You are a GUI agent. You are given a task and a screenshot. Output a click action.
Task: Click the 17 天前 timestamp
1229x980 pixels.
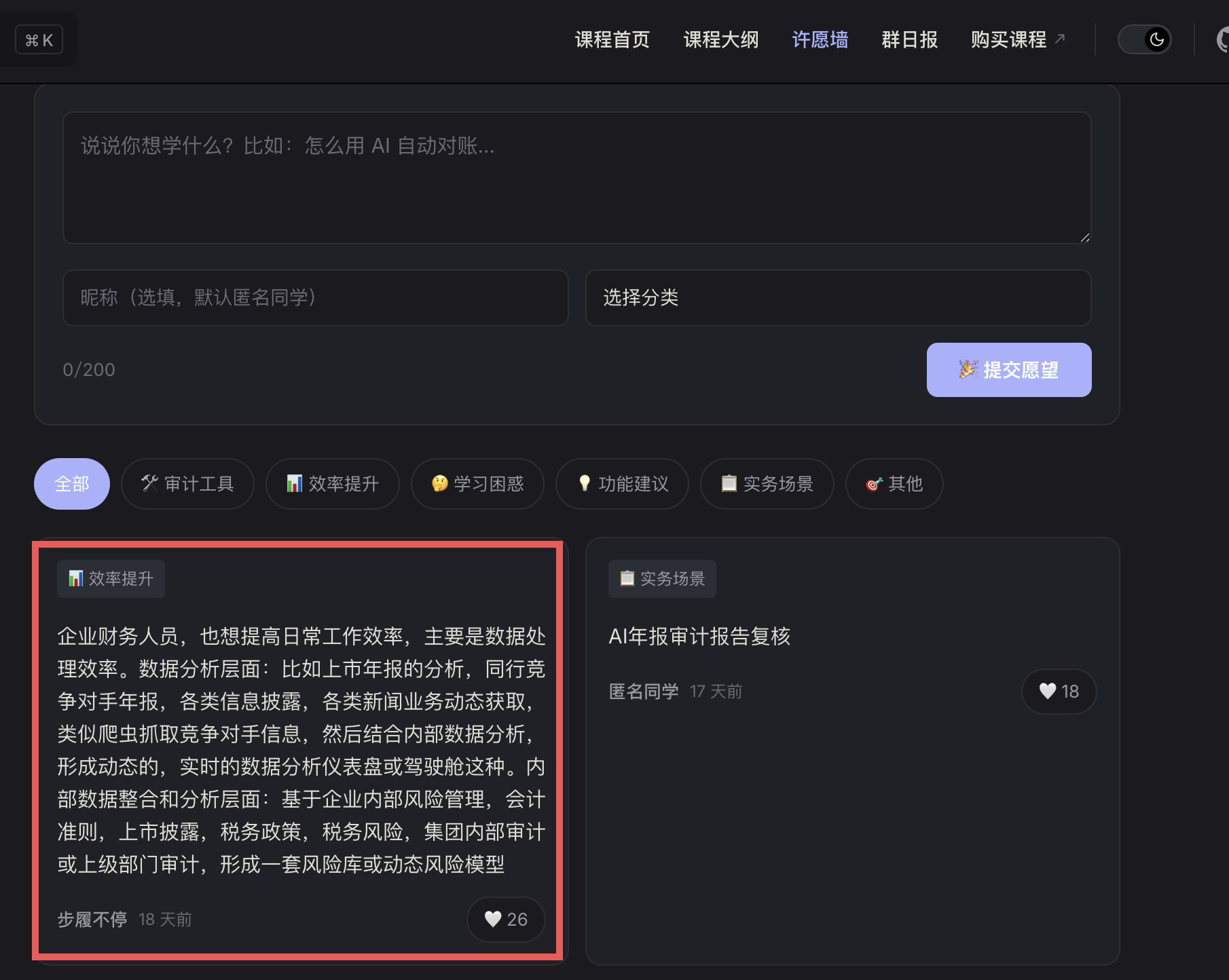[716, 692]
